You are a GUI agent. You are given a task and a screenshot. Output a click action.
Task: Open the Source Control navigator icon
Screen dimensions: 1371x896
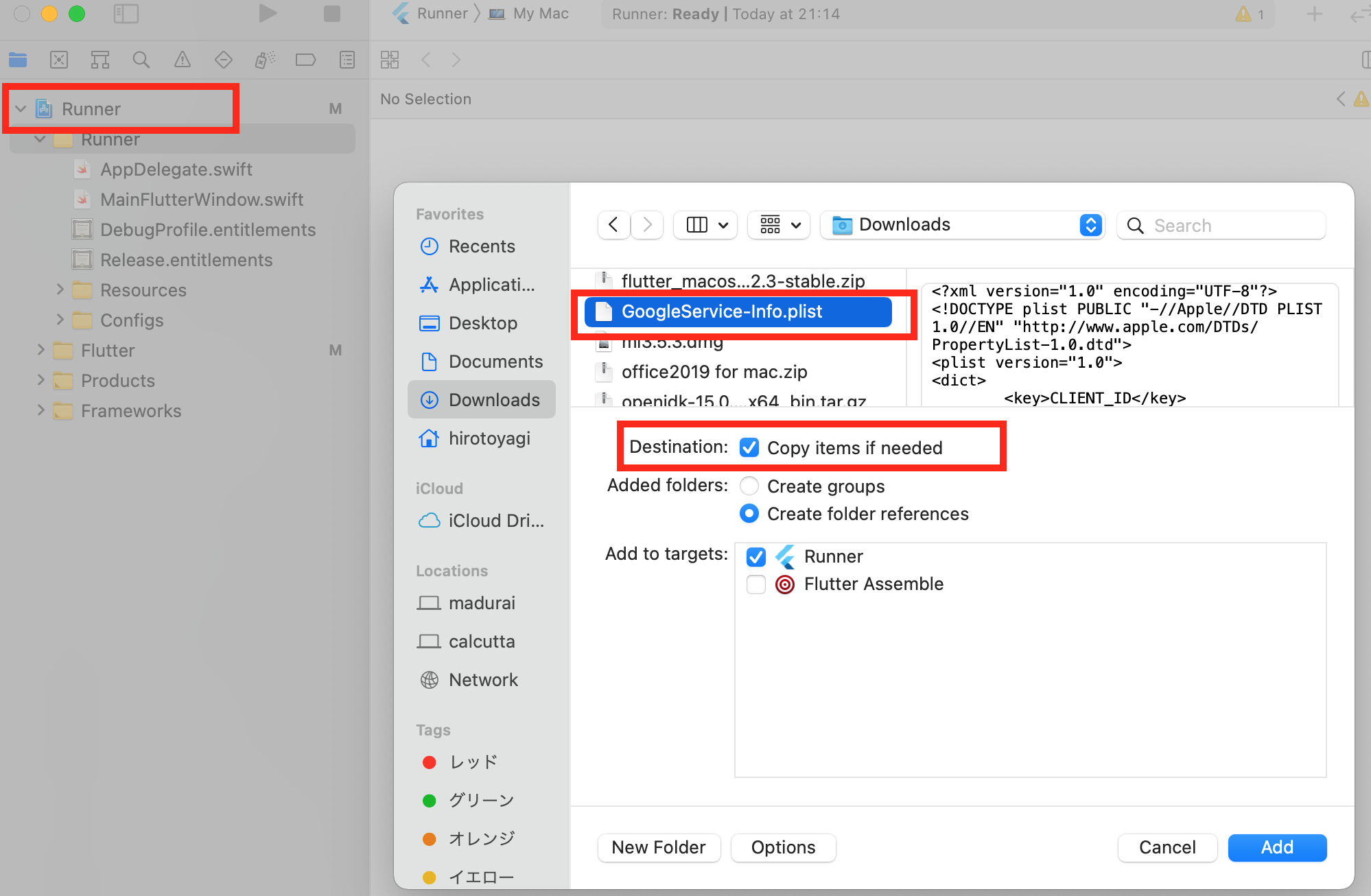tap(59, 60)
